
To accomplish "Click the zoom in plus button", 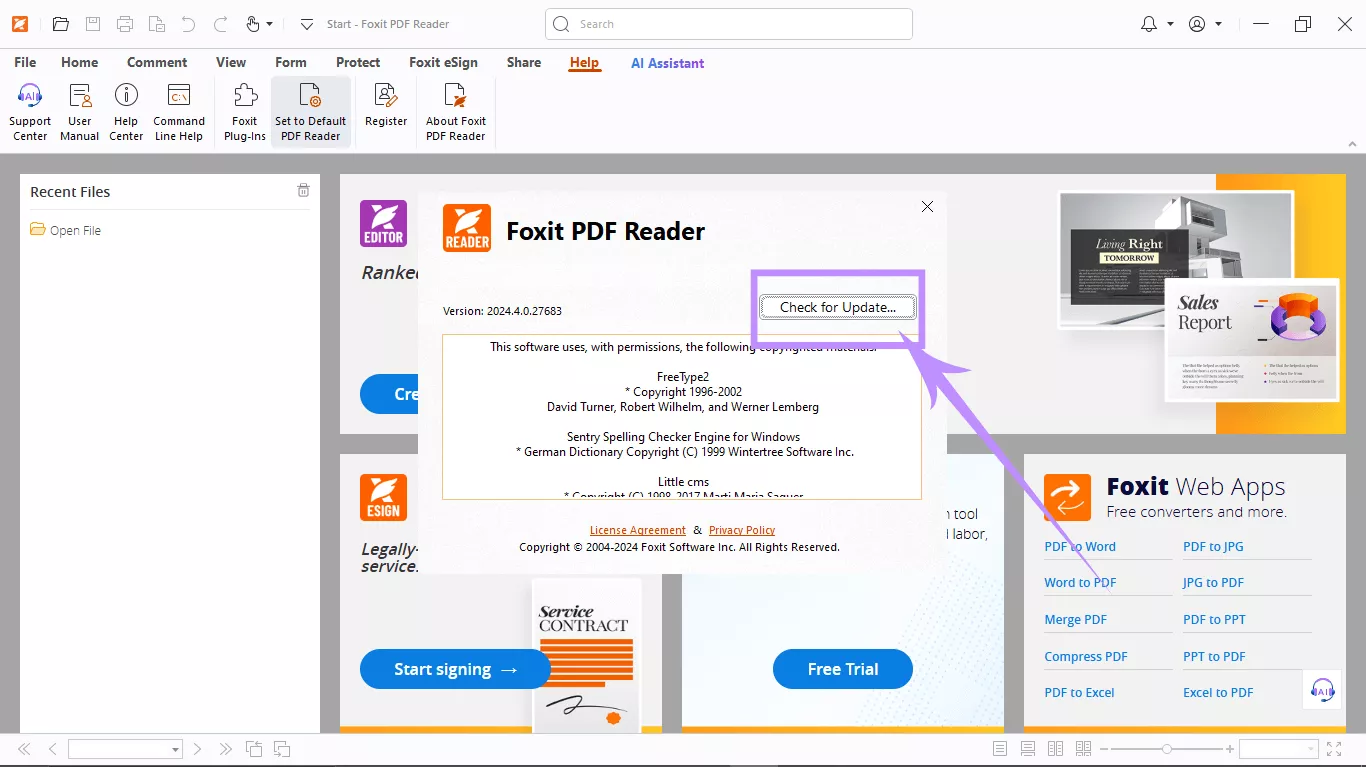I will 1230,749.
